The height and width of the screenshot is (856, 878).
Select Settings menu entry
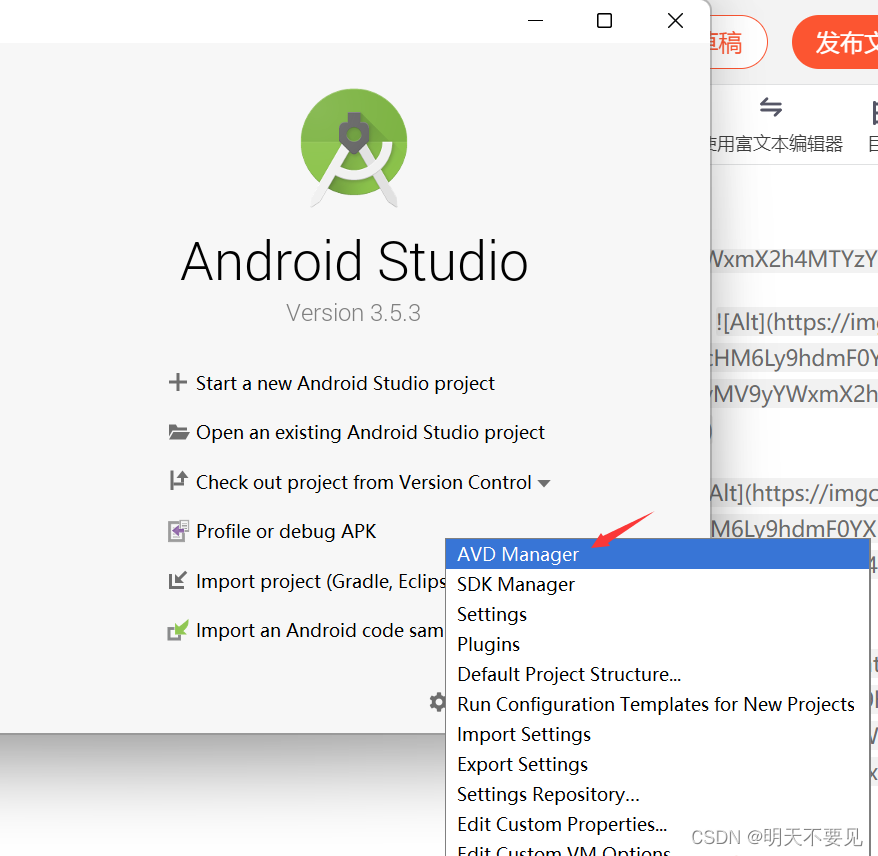(657, 614)
